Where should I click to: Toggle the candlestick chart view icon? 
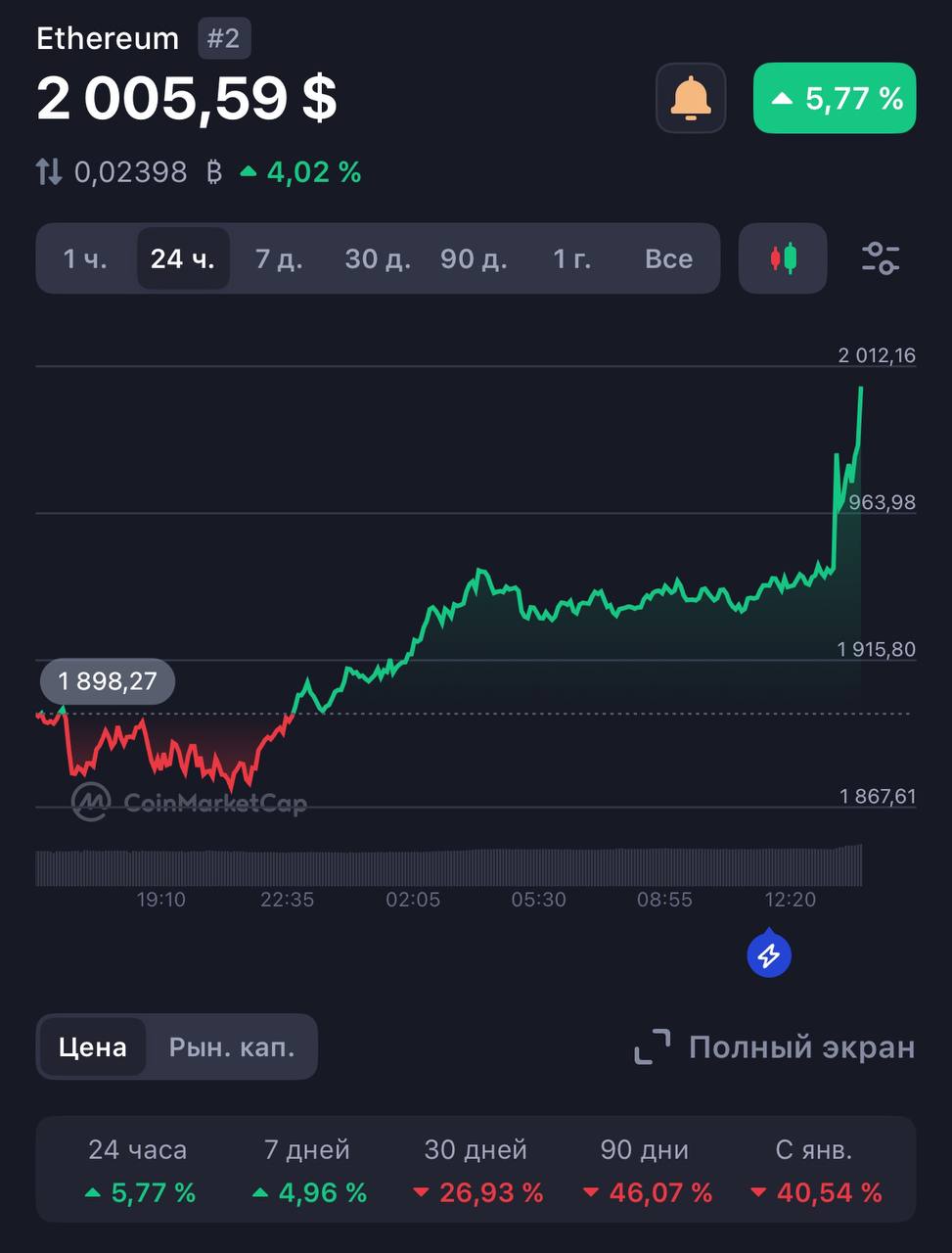[x=783, y=258]
